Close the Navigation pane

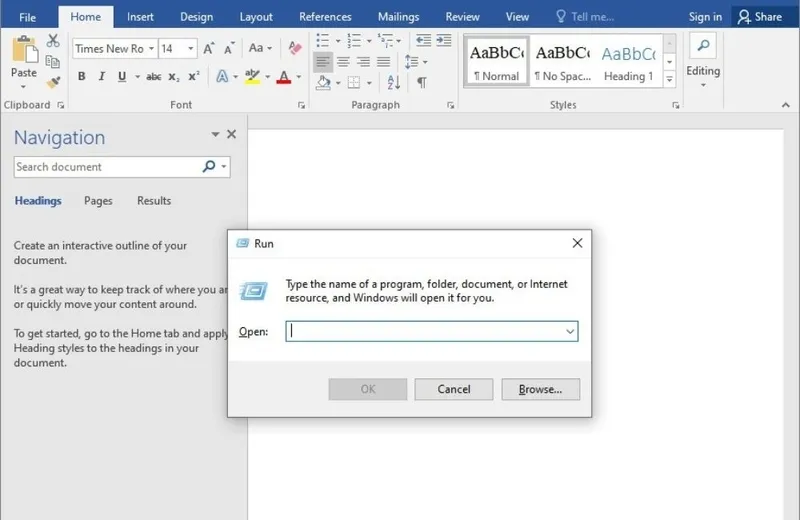(232, 134)
